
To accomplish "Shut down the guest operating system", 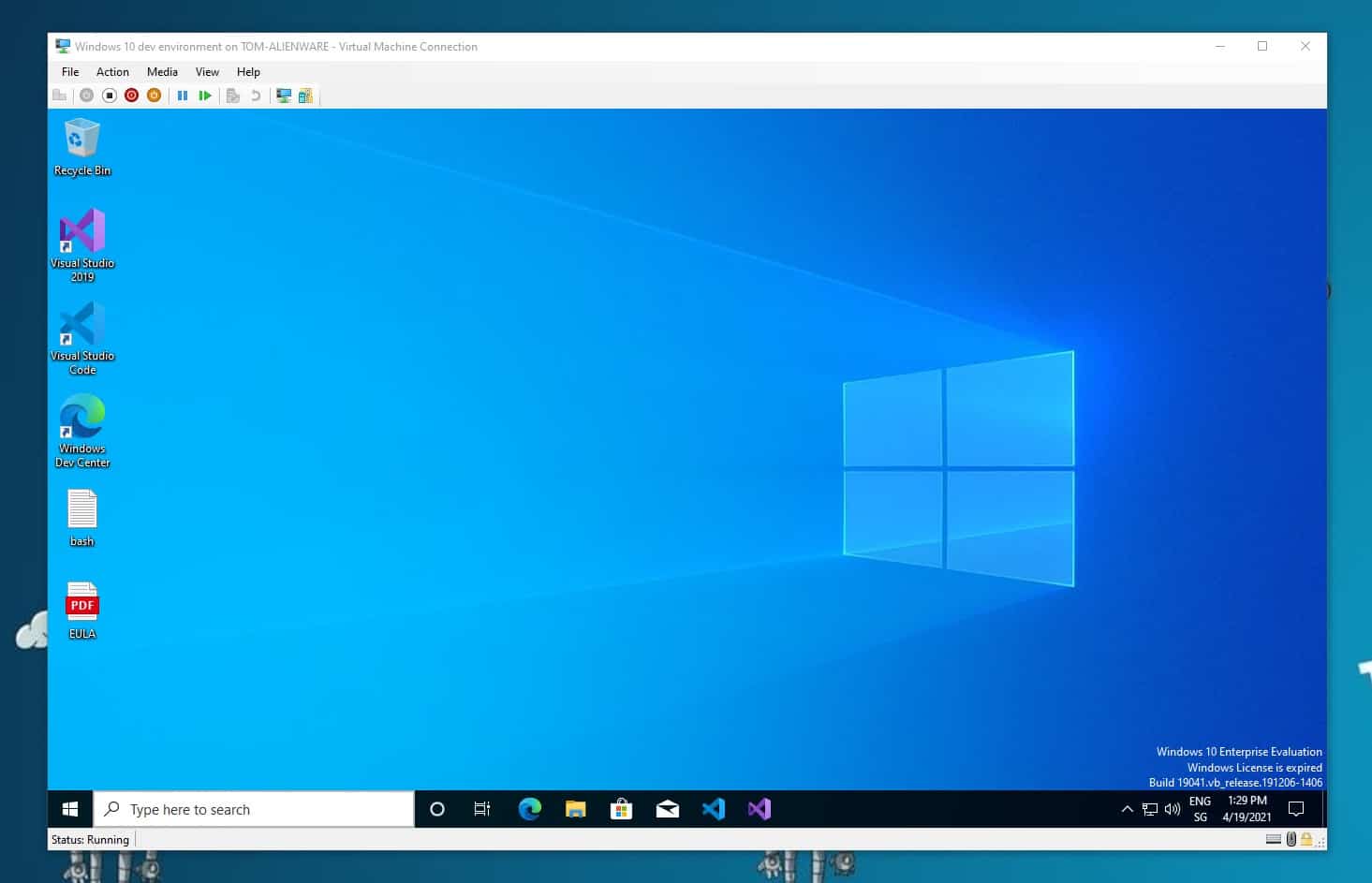I will click(131, 95).
